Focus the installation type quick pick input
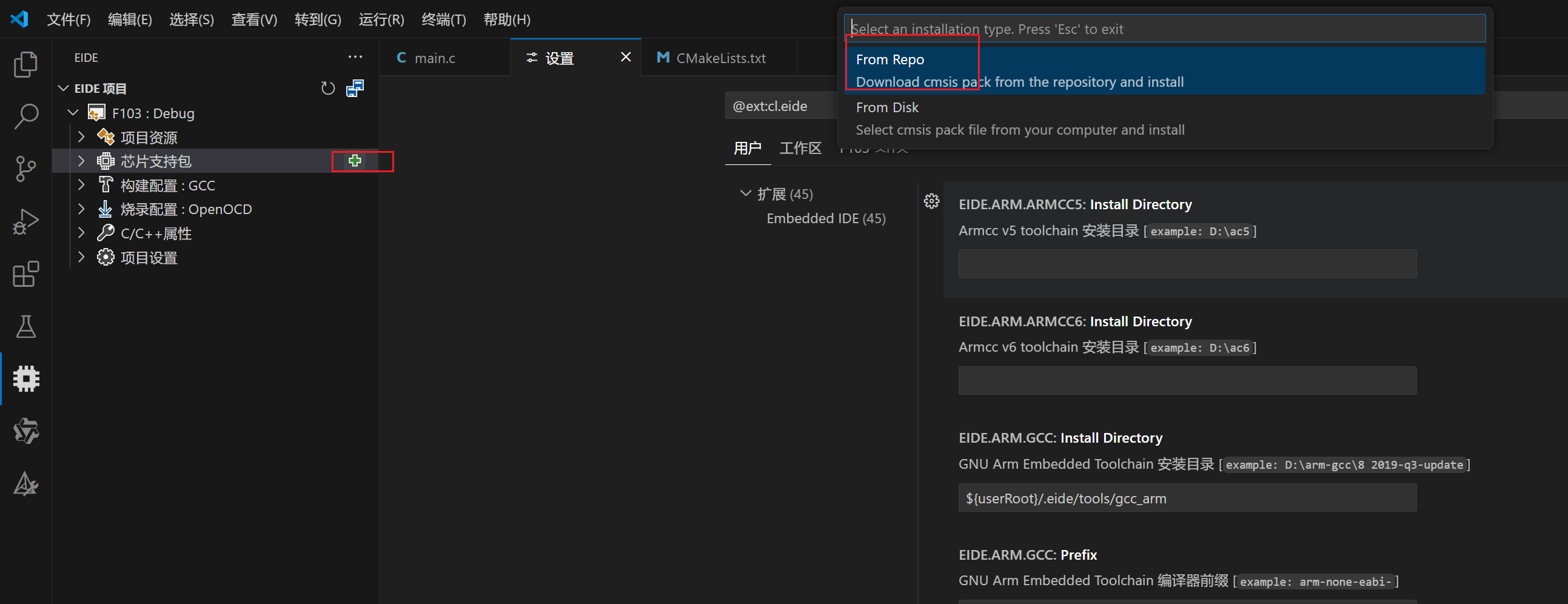 1164,29
